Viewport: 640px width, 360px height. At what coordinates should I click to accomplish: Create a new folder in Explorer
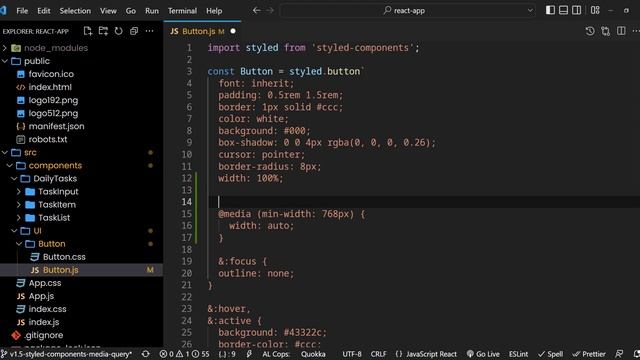(103, 31)
